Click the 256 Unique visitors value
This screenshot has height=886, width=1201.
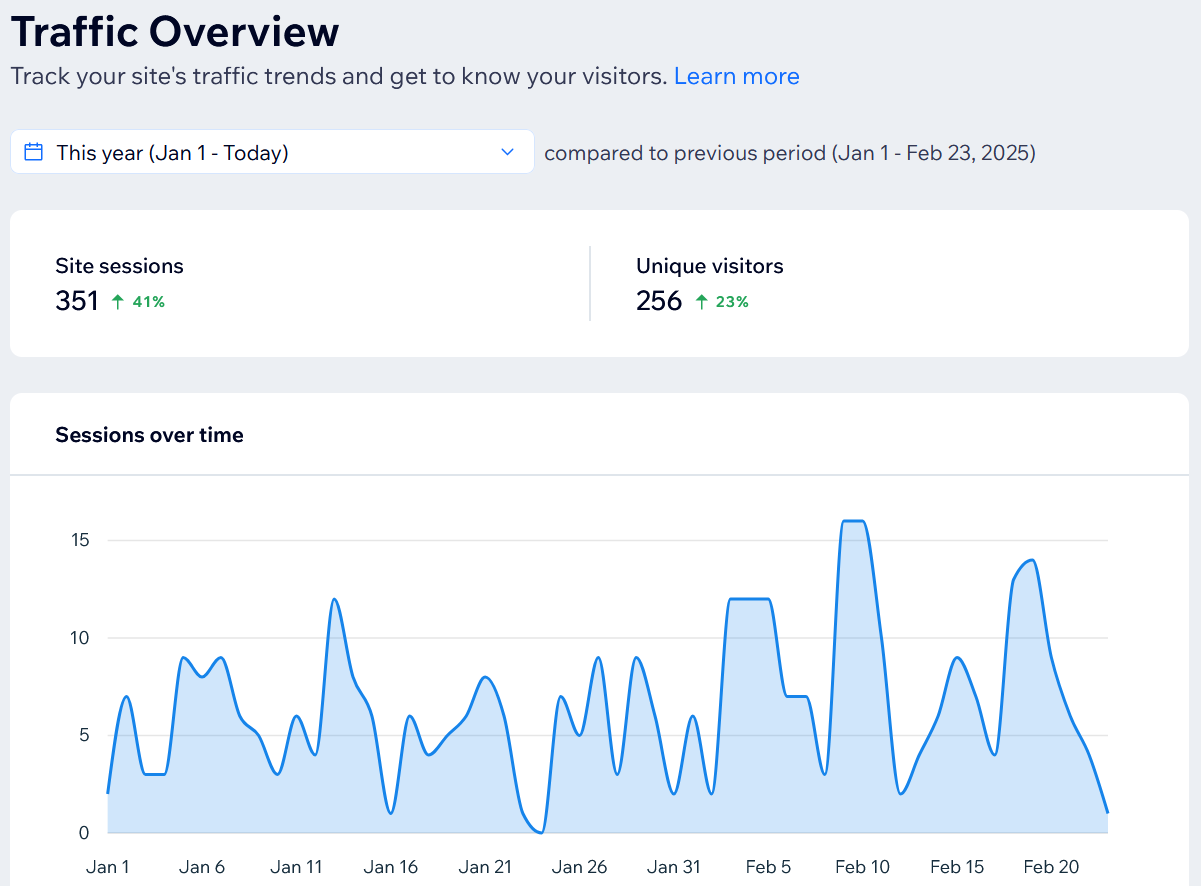point(659,300)
